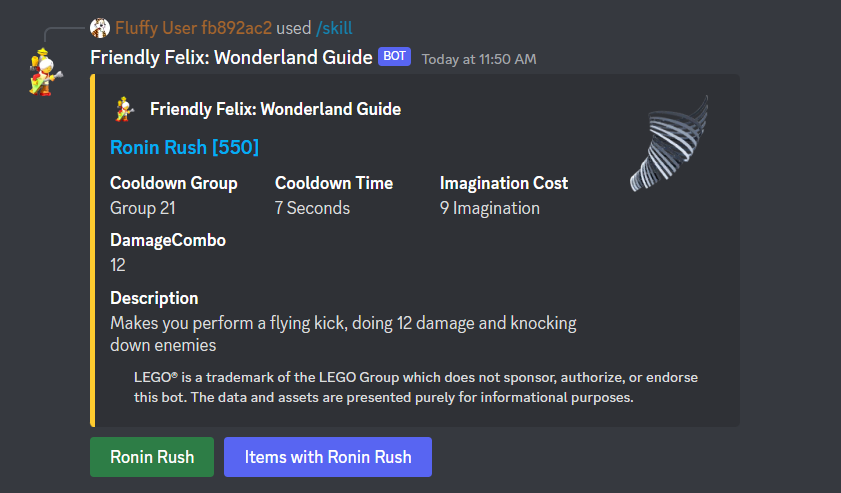The width and height of the screenshot is (841, 493).
Task: Open the Friendly Felix bot avatar
Action: (x=44, y=70)
